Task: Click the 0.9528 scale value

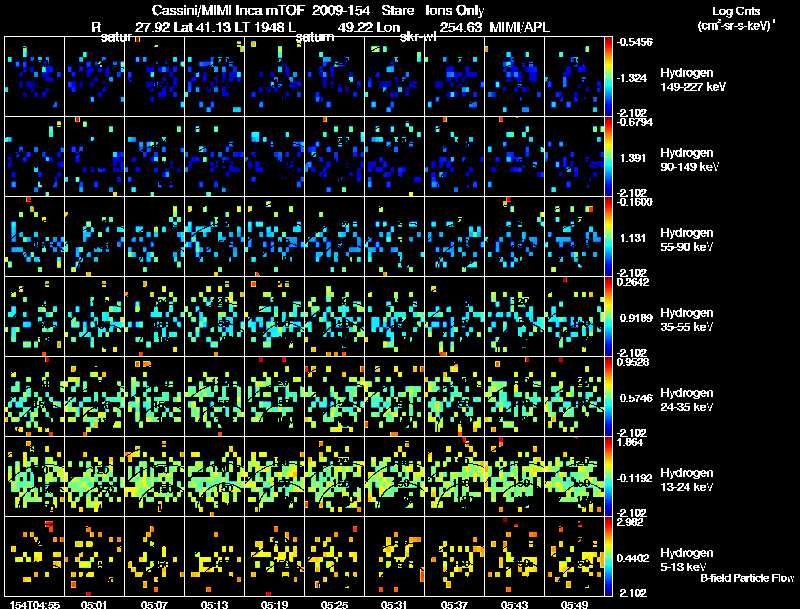Action: 633,362
